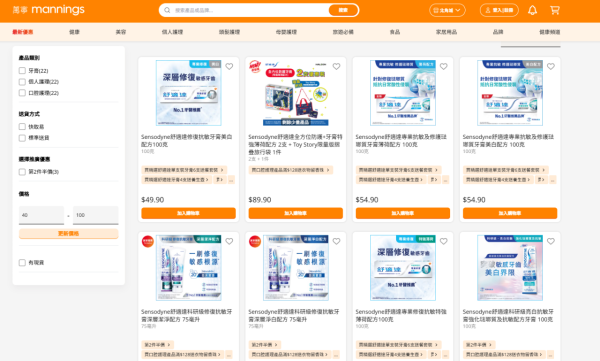Click the login/register user icon button

pos(499,10)
